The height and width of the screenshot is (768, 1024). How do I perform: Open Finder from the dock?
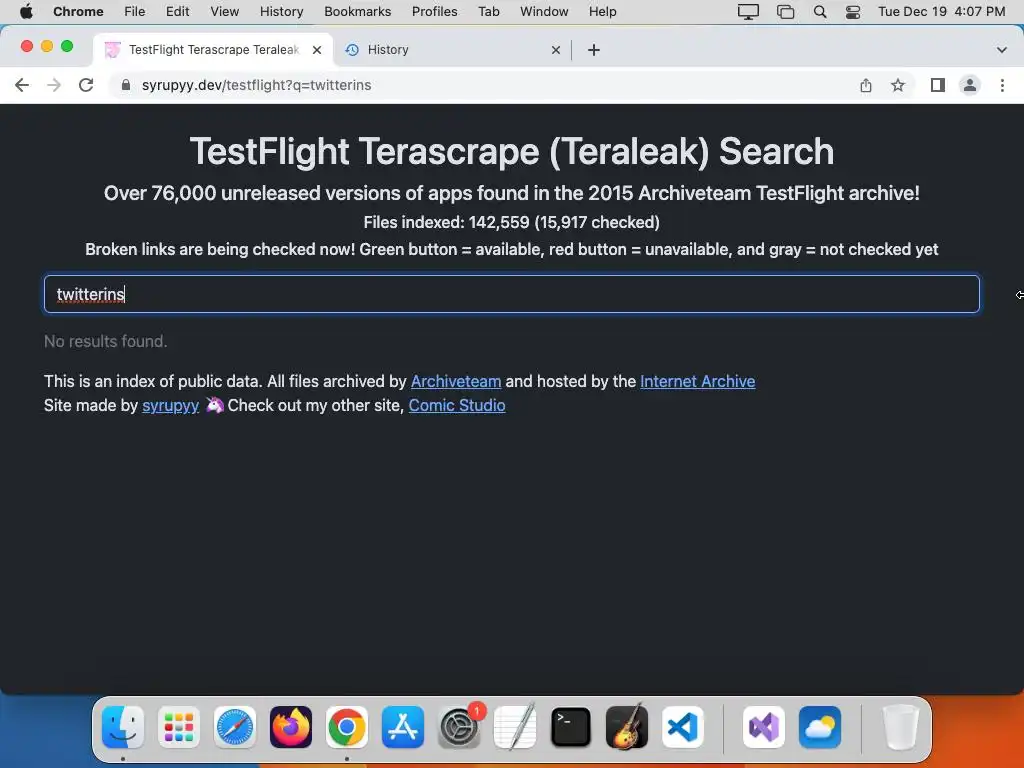(x=123, y=727)
